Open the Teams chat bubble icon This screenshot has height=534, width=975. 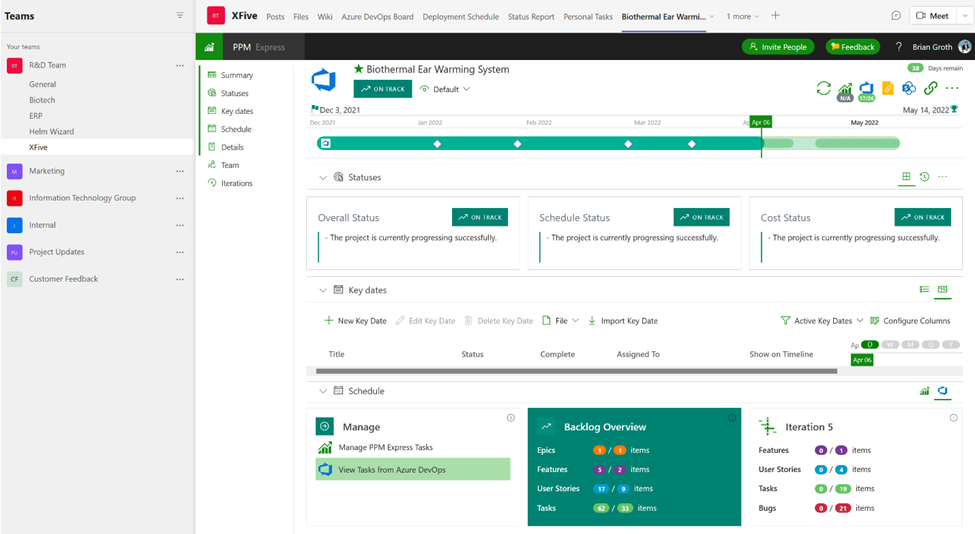pos(896,16)
